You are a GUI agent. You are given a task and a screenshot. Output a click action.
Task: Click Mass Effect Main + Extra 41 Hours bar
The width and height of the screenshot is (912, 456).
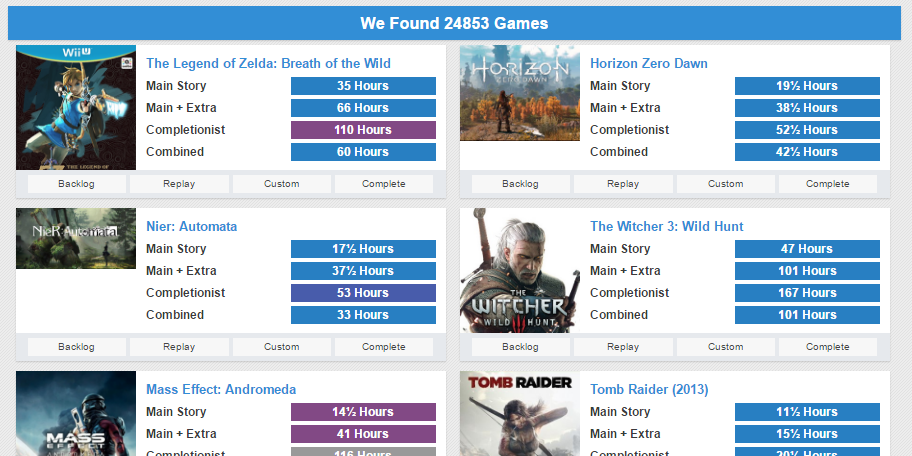(363, 434)
